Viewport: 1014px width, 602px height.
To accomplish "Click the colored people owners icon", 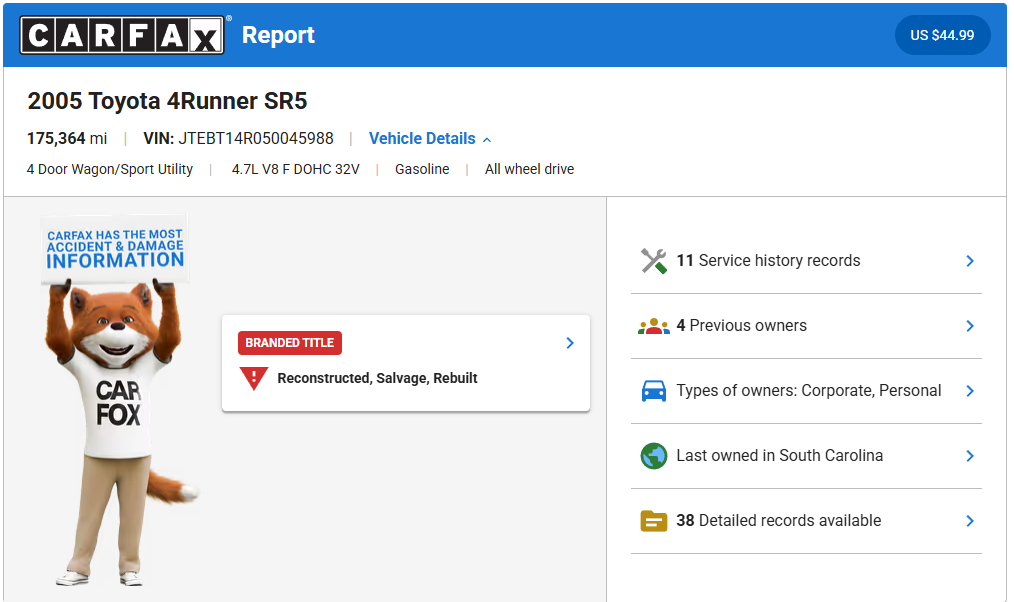I will pyautogui.click(x=653, y=326).
